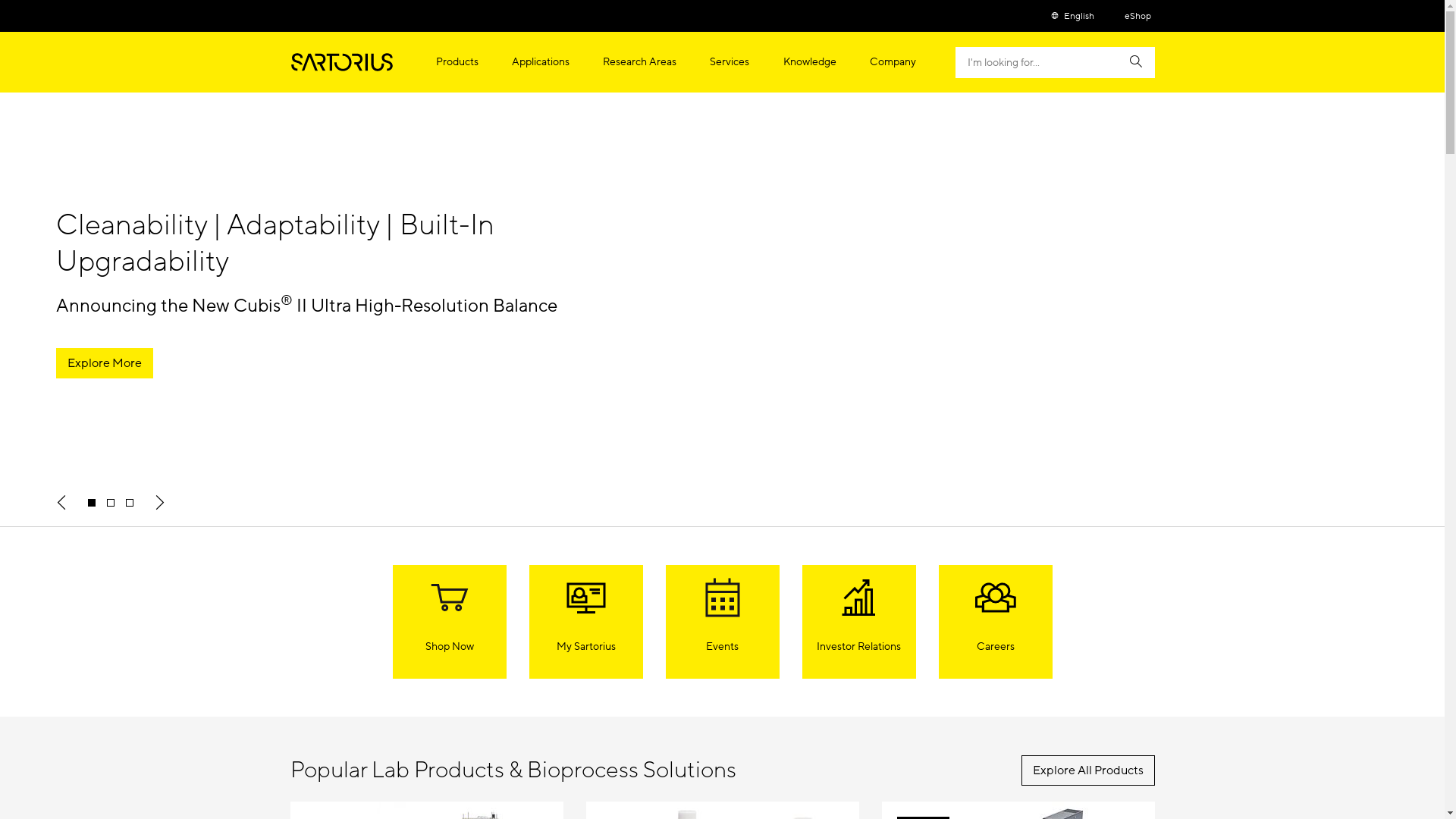Open the English language selector

point(1072,16)
